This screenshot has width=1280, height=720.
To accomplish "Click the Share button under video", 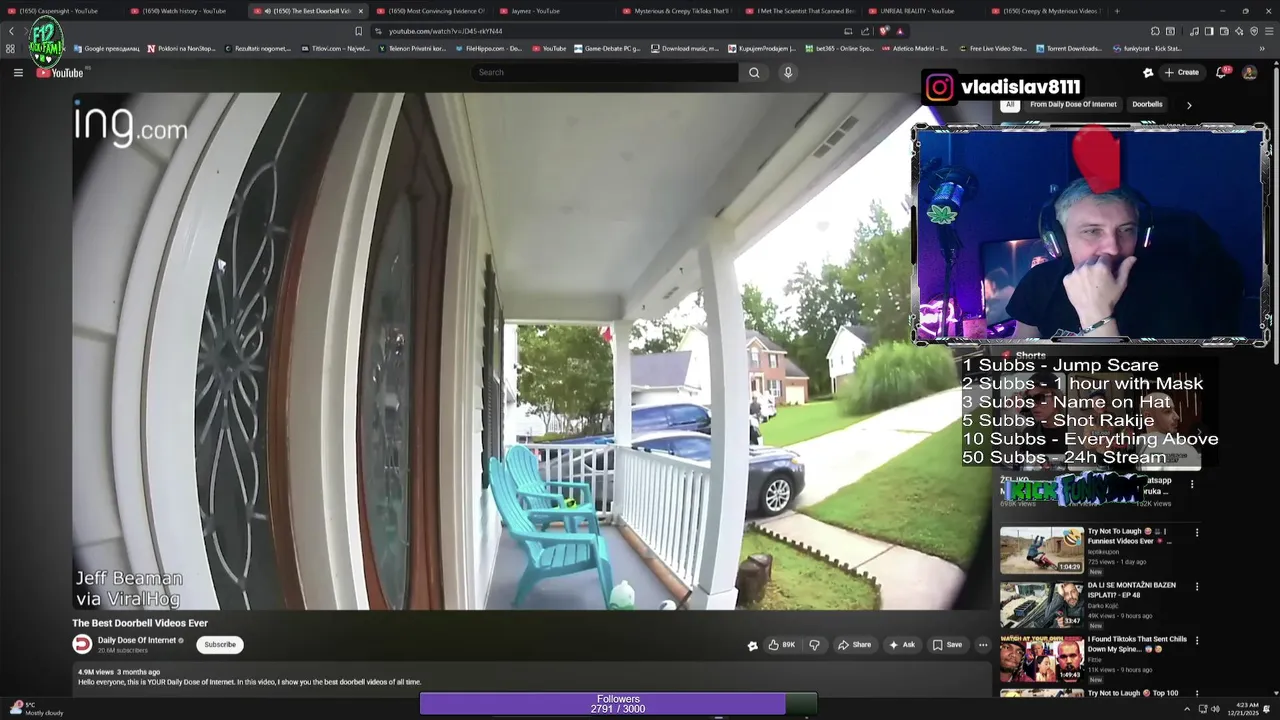I will pos(855,645).
